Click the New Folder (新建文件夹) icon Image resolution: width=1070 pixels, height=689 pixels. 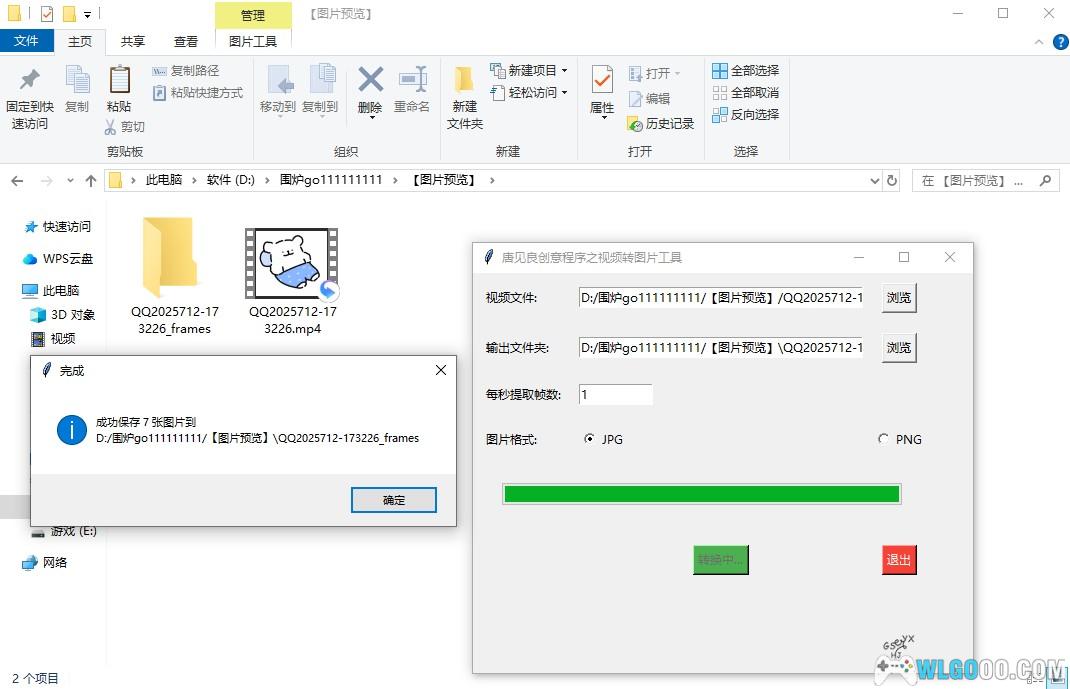(x=464, y=81)
